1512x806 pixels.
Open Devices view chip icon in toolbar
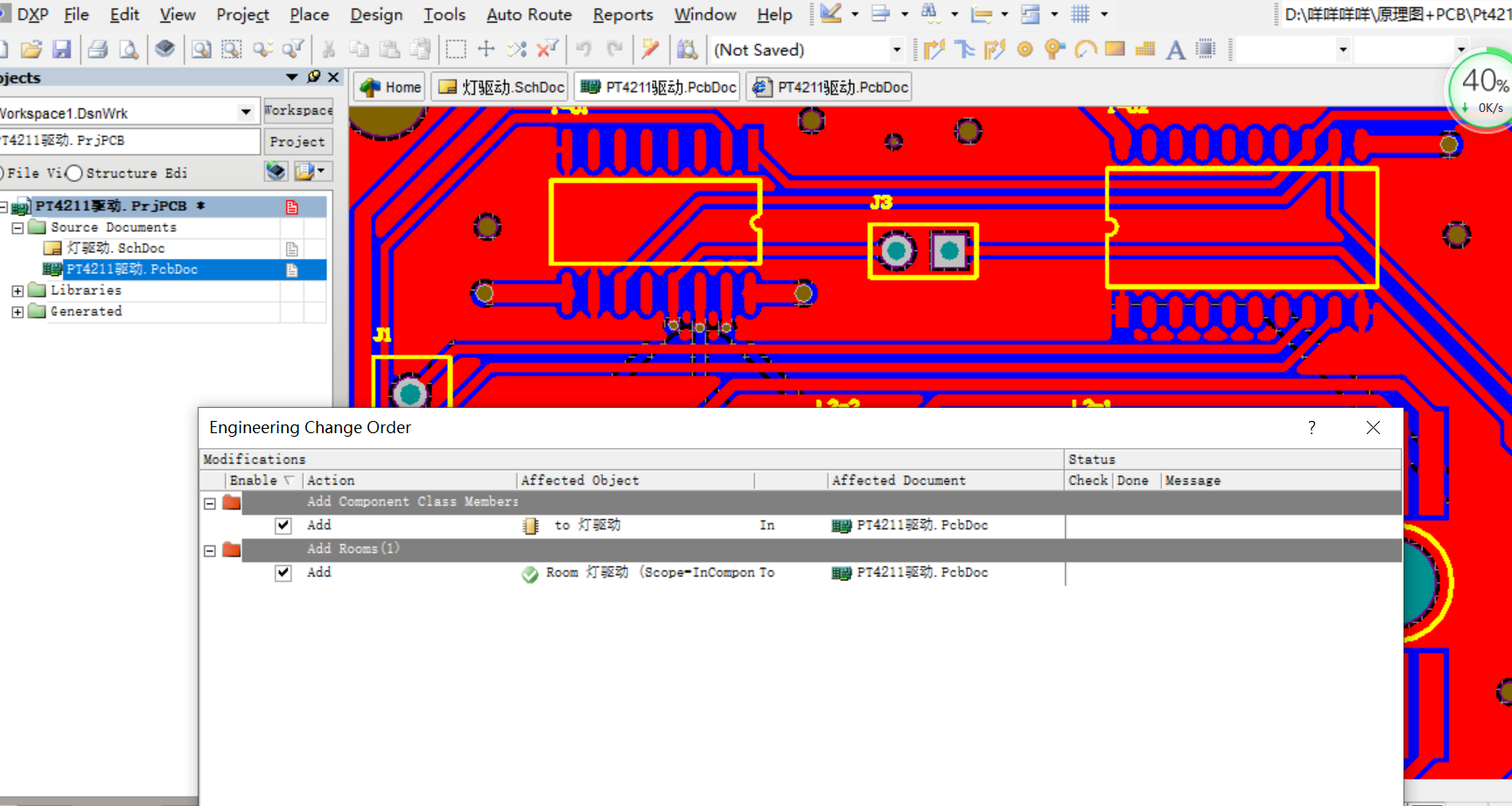tap(164, 50)
